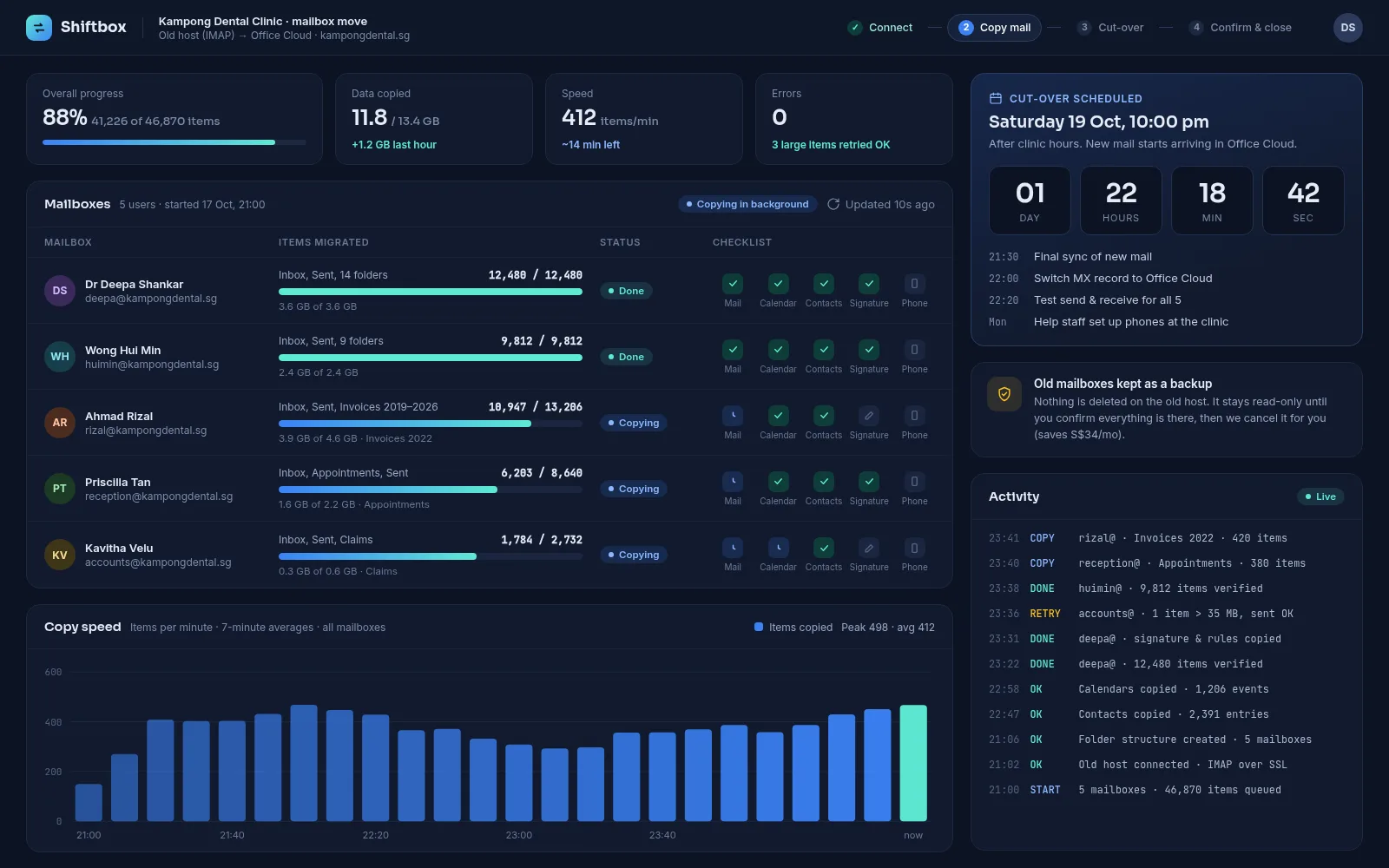Toggle Wong Hui Min's Calendar checkbox
Screen dimensions: 1389x868
click(x=778, y=349)
